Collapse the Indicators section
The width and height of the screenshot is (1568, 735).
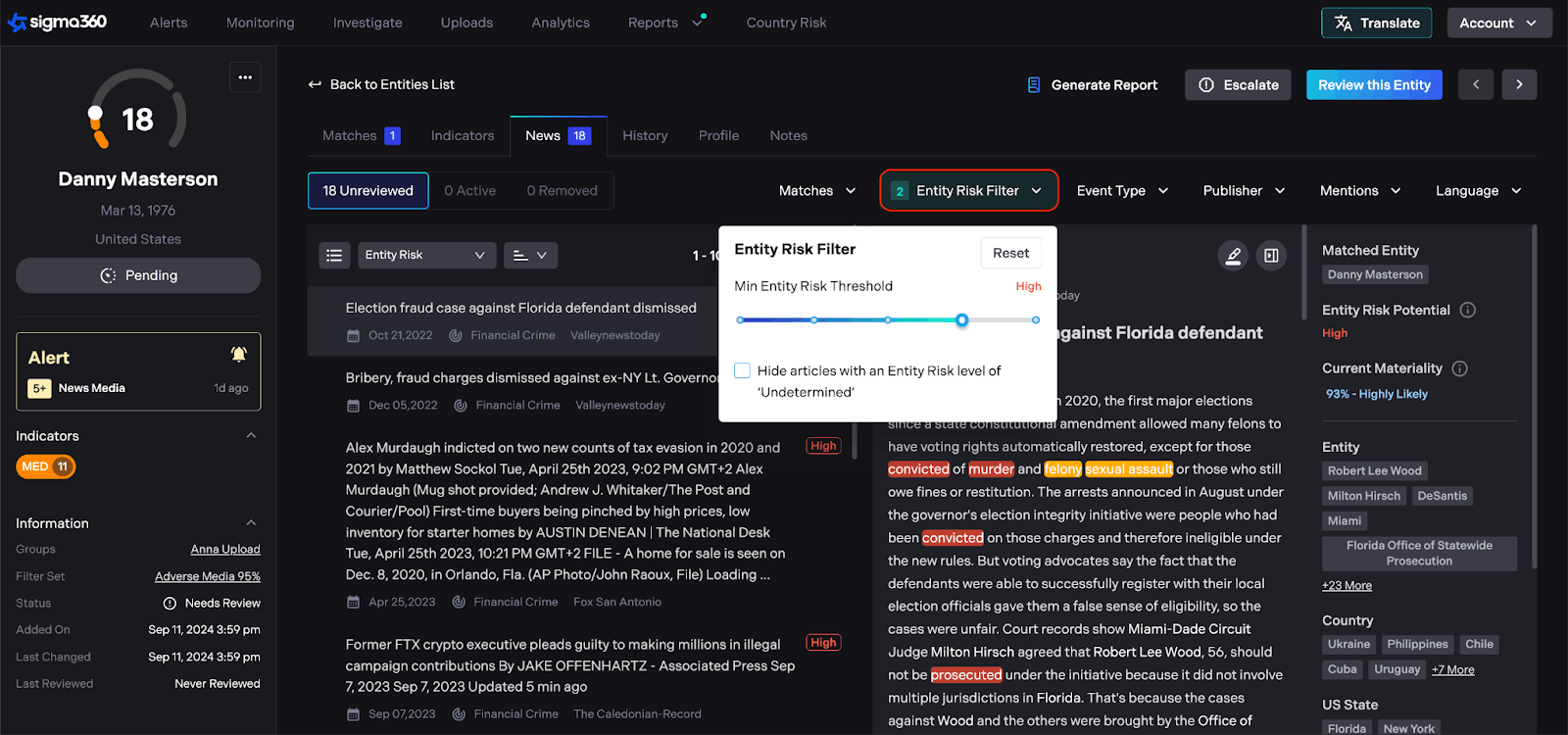click(x=251, y=436)
